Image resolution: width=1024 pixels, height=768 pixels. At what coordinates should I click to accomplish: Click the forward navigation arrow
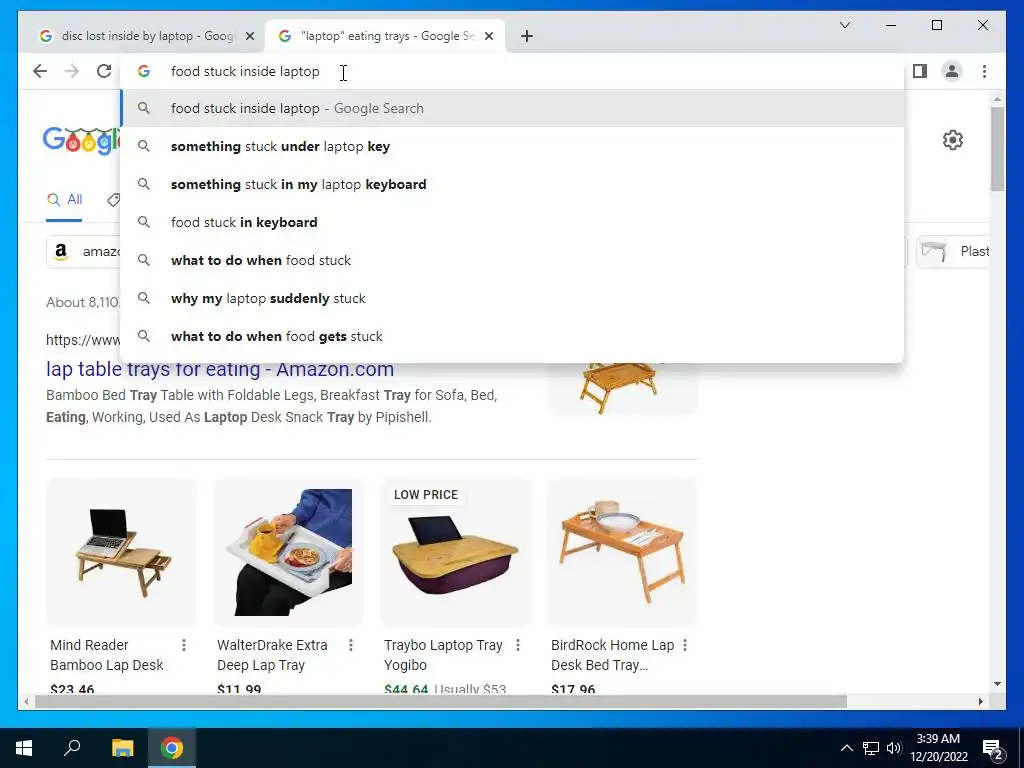point(72,71)
